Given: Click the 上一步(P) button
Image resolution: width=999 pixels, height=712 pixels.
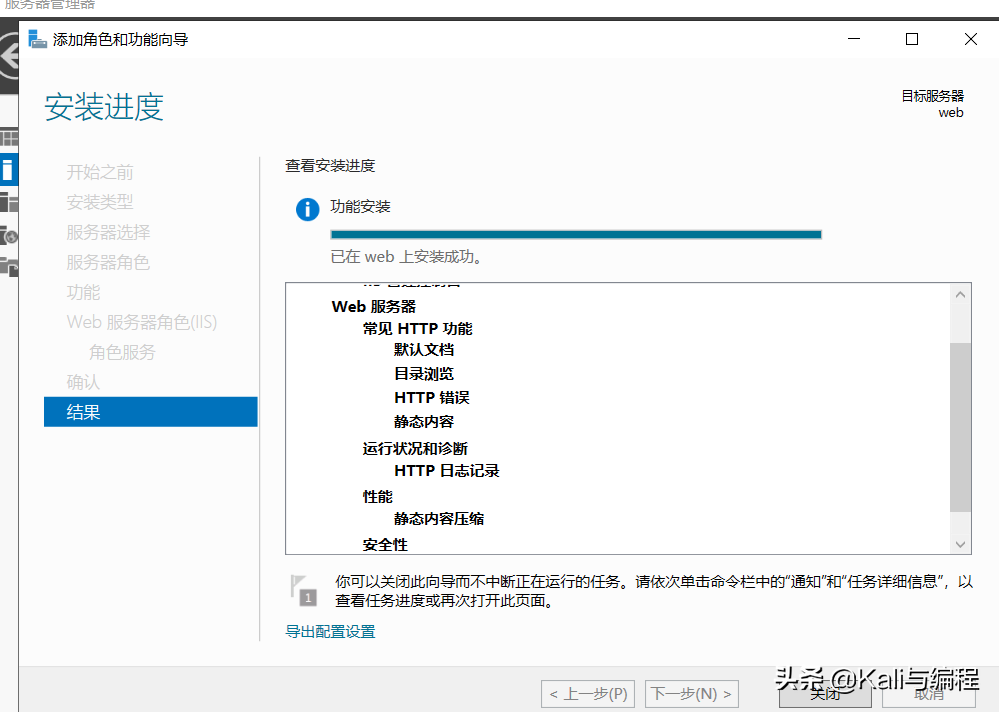Looking at the screenshot, I should 588,694.
